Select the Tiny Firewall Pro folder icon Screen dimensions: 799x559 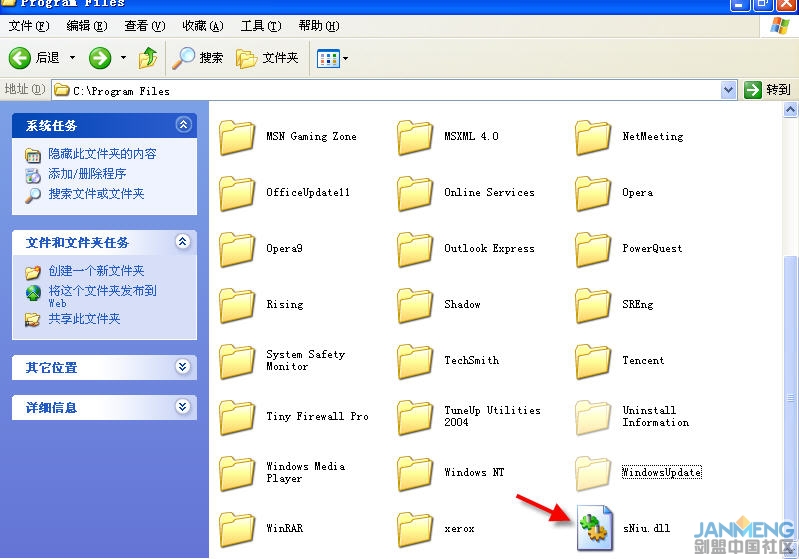pyautogui.click(x=237, y=418)
